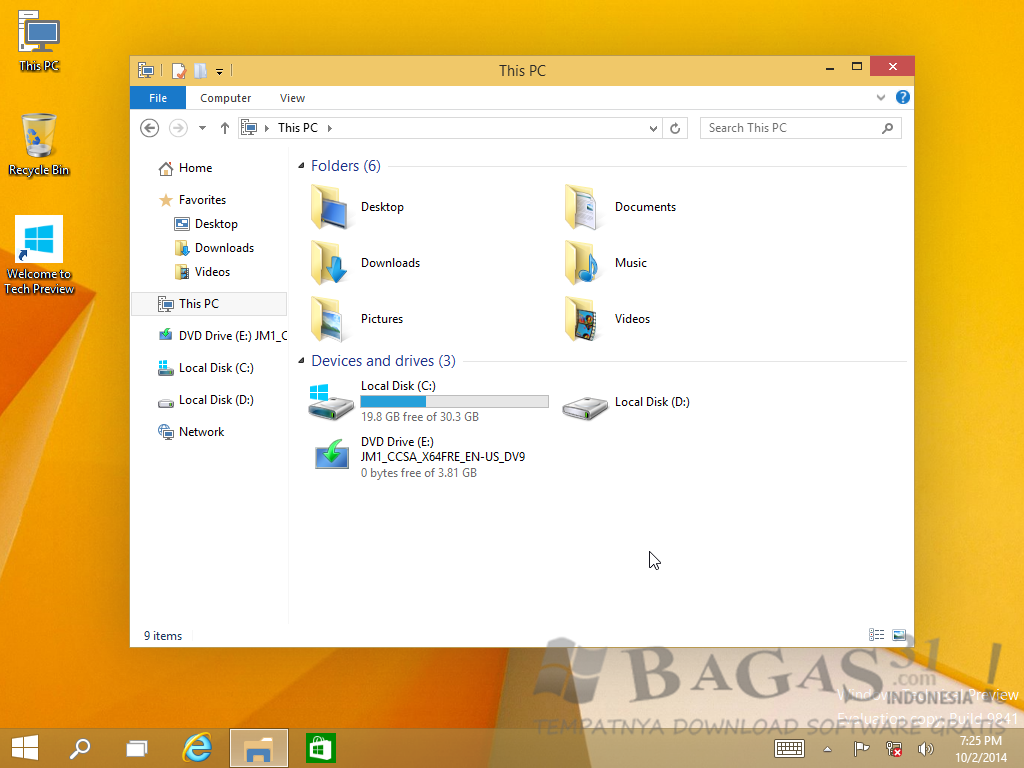Image resolution: width=1024 pixels, height=768 pixels.
Task: Select the Documents folder icon
Action: [x=582, y=207]
